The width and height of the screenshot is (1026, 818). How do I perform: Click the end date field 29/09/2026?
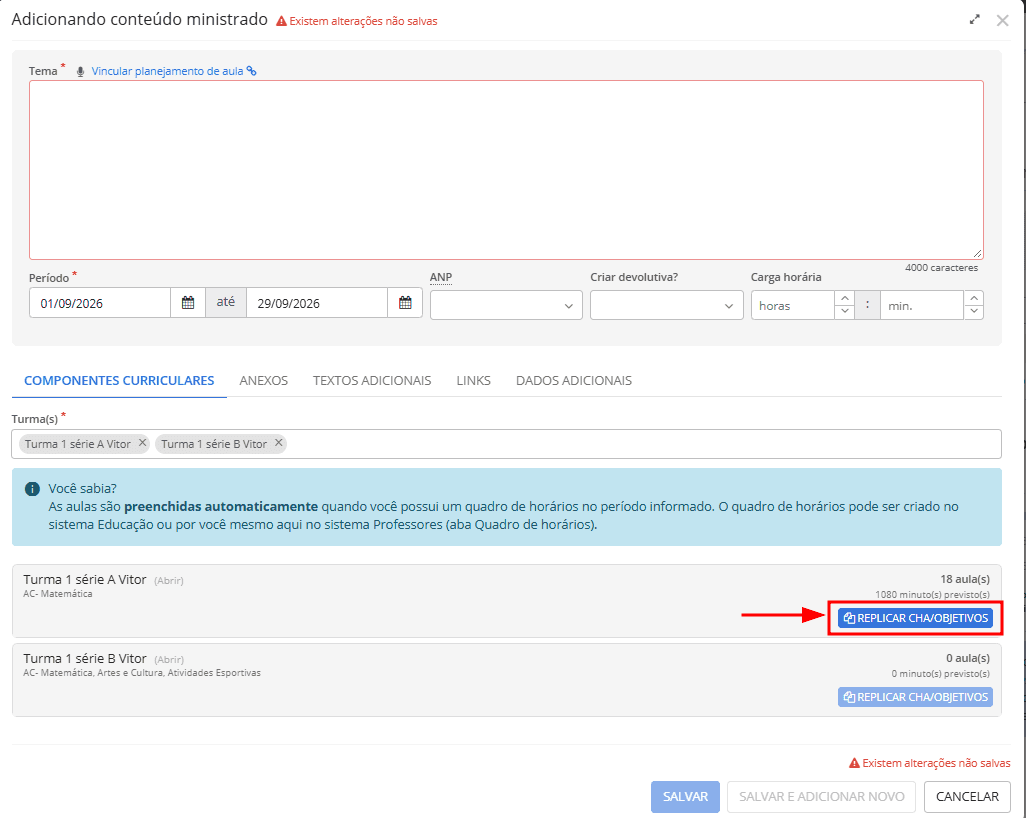(x=317, y=303)
